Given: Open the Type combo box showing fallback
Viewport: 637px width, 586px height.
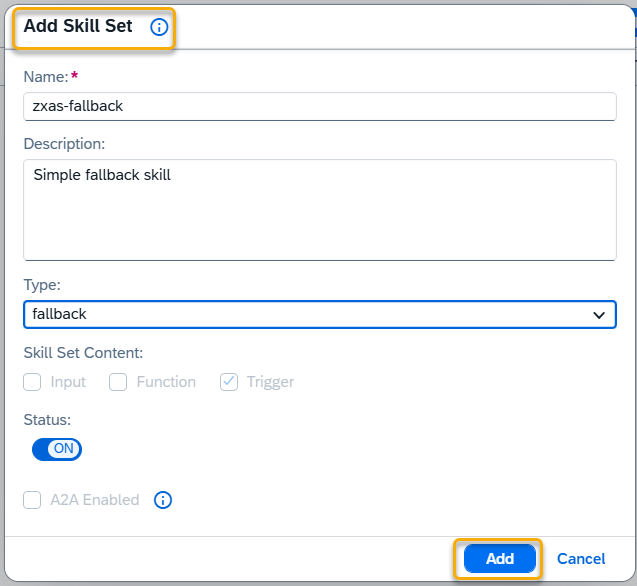Looking at the screenshot, I should point(320,315).
